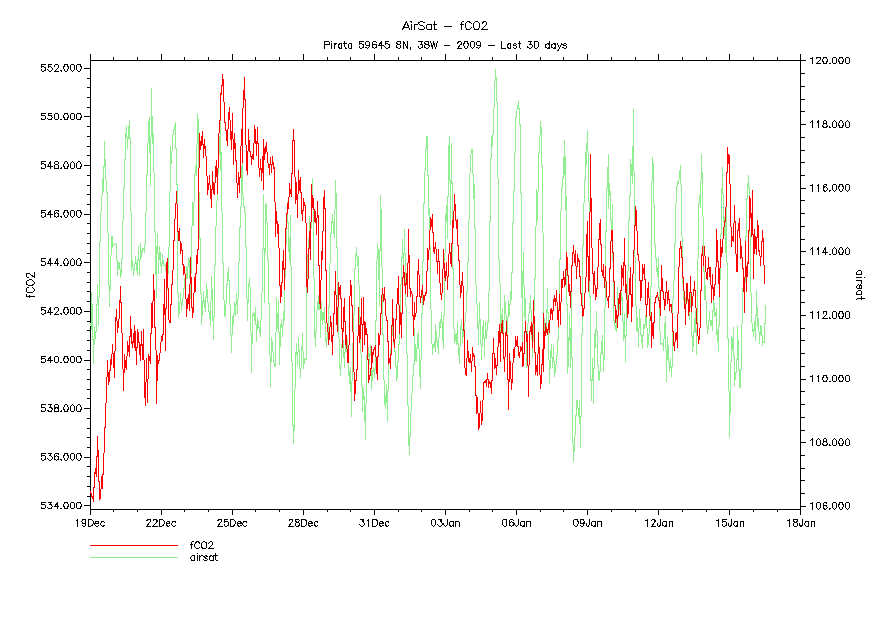Screen dimensions: 891x630
Task: Click the 120.000 right axis value
Action: [830, 61]
